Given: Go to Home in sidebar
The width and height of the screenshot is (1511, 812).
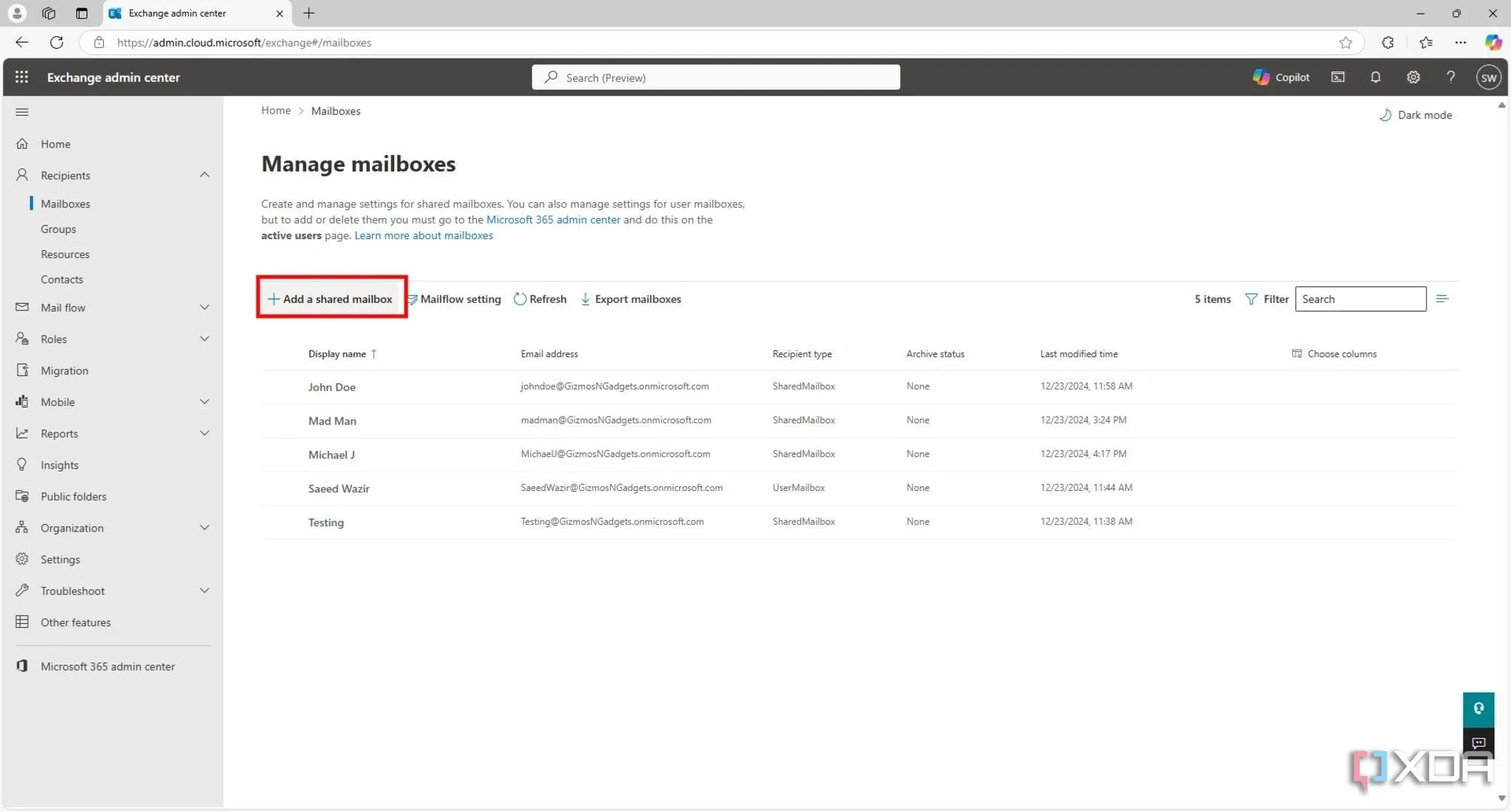Looking at the screenshot, I should [56, 144].
